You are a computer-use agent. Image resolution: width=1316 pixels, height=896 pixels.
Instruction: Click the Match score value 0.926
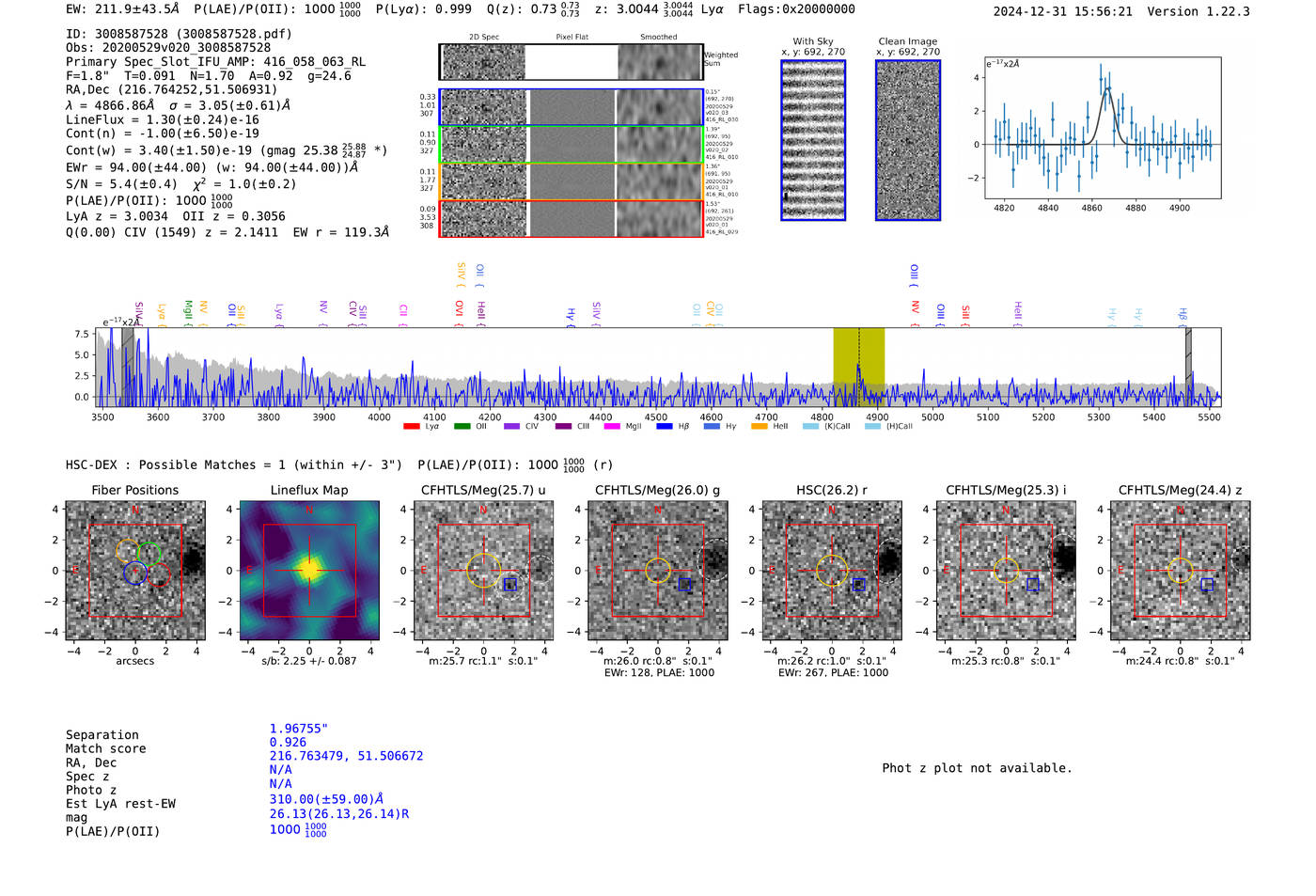click(x=288, y=743)
